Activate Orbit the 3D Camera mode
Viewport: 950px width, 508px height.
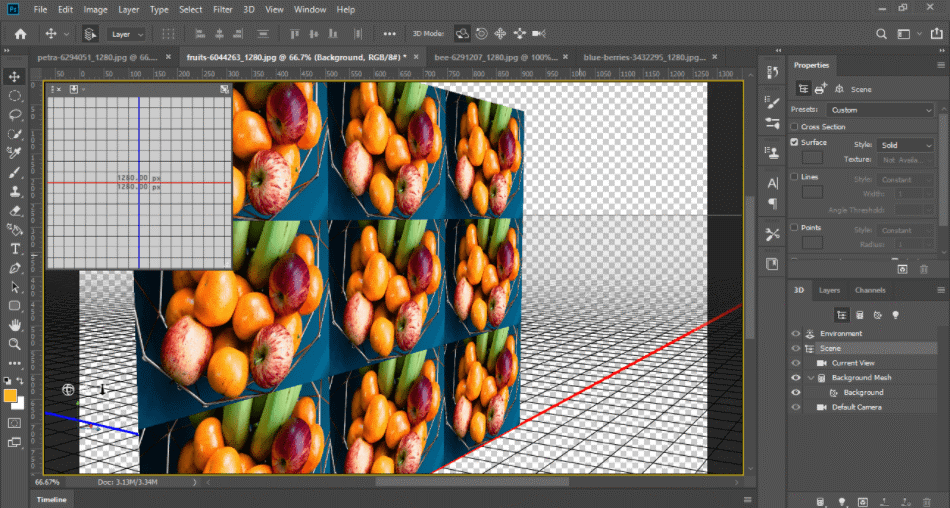point(462,34)
